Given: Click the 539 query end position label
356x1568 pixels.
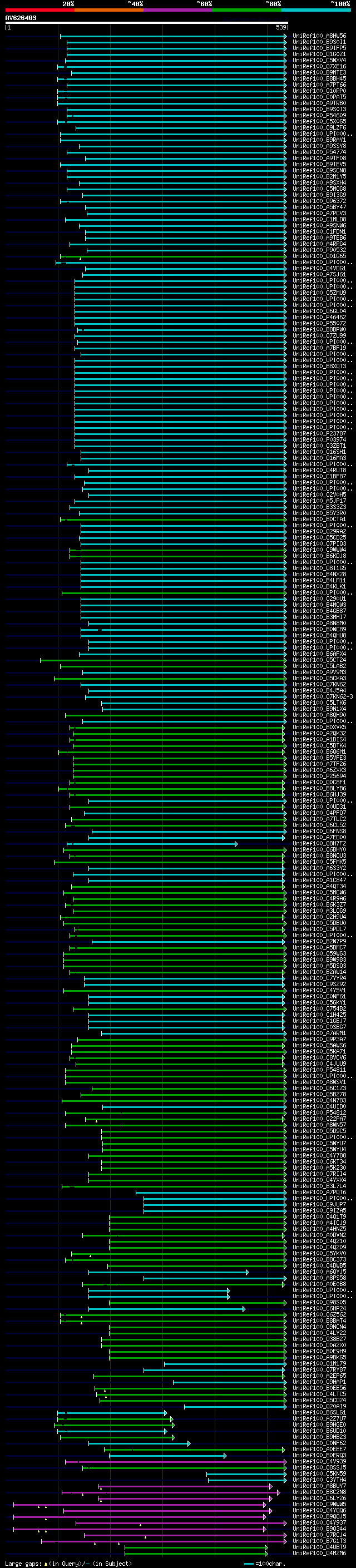Looking at the screenshot, I should 280,27.
